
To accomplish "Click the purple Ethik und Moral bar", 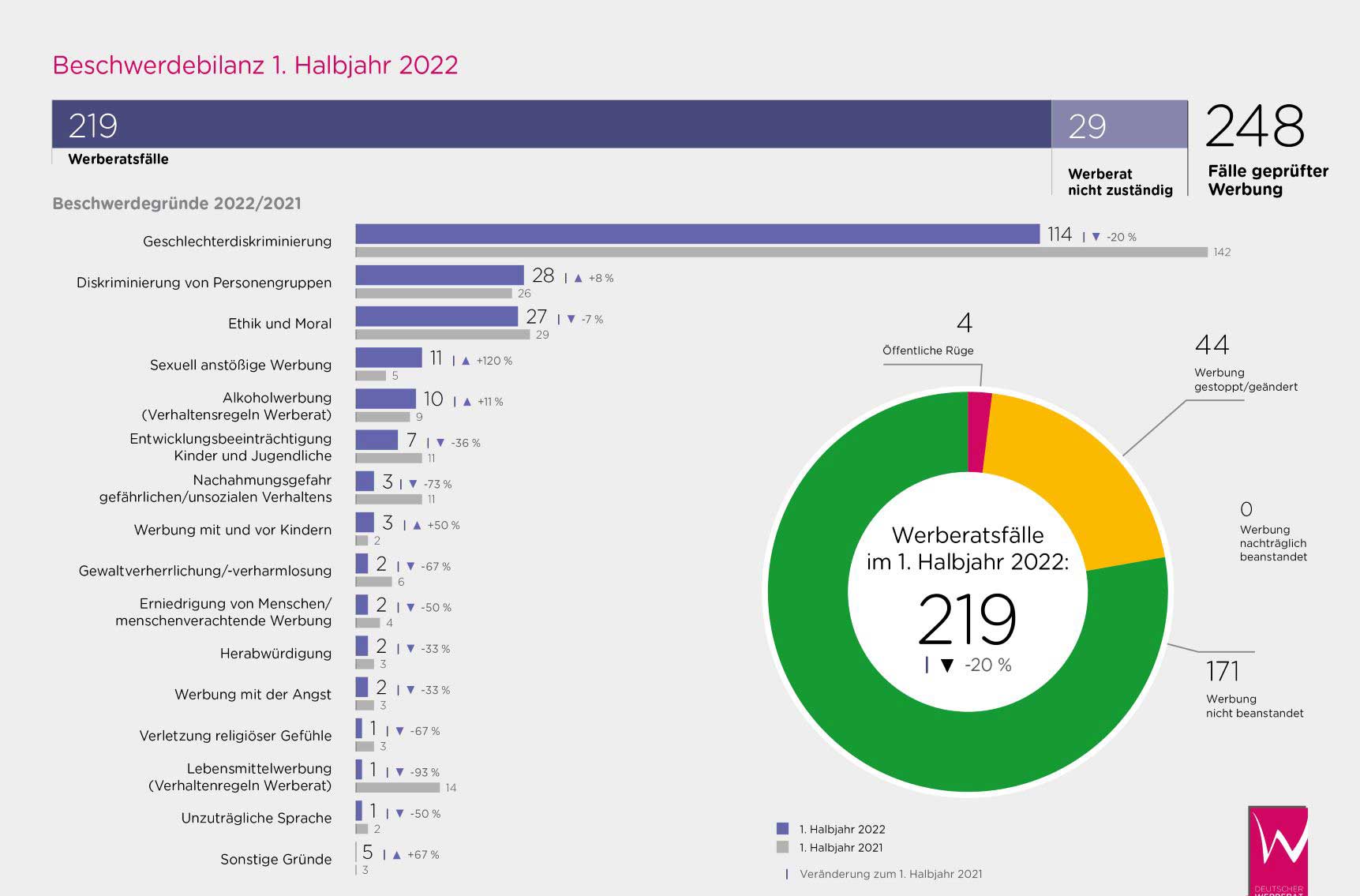I will point(436,316).
